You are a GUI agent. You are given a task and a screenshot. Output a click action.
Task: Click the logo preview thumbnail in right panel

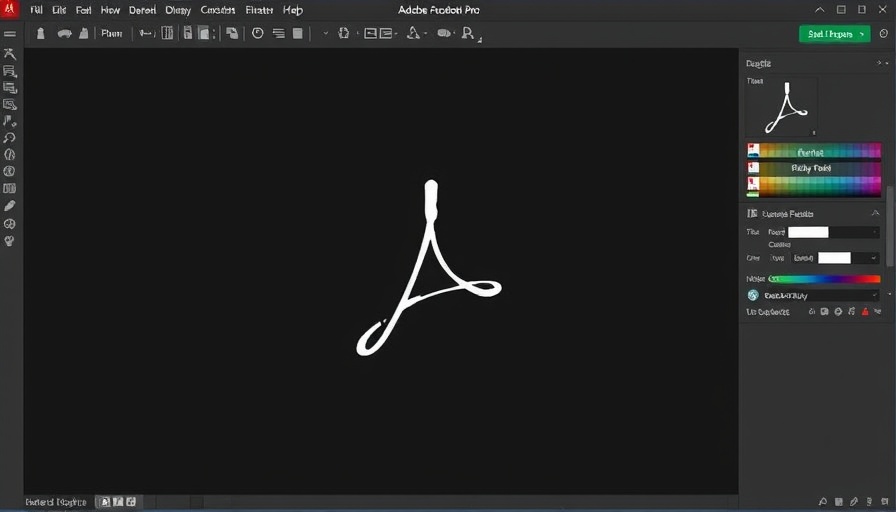coord(782,107)
